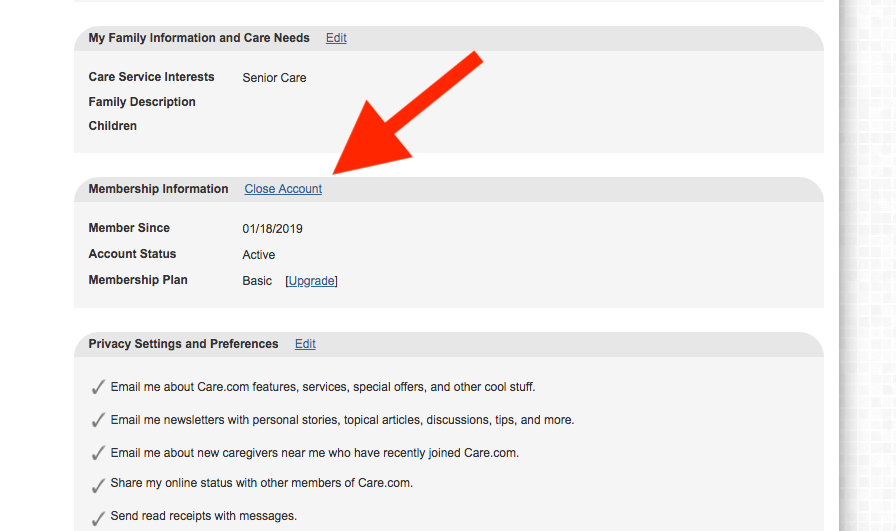
Task: Click 'Privacy Settings and Preferences' heading
Action: point(183,344)
